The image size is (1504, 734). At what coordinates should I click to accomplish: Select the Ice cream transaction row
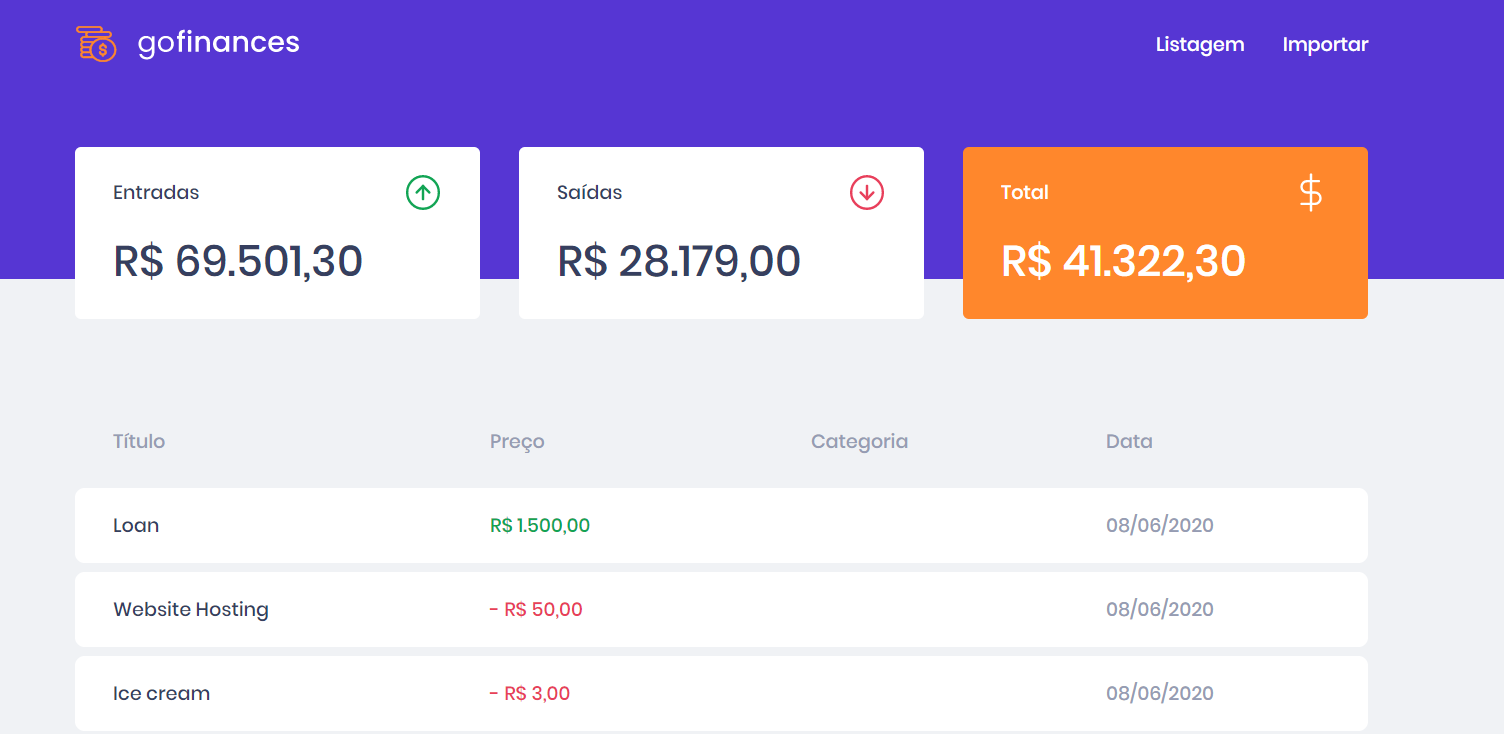coord(721,692)
